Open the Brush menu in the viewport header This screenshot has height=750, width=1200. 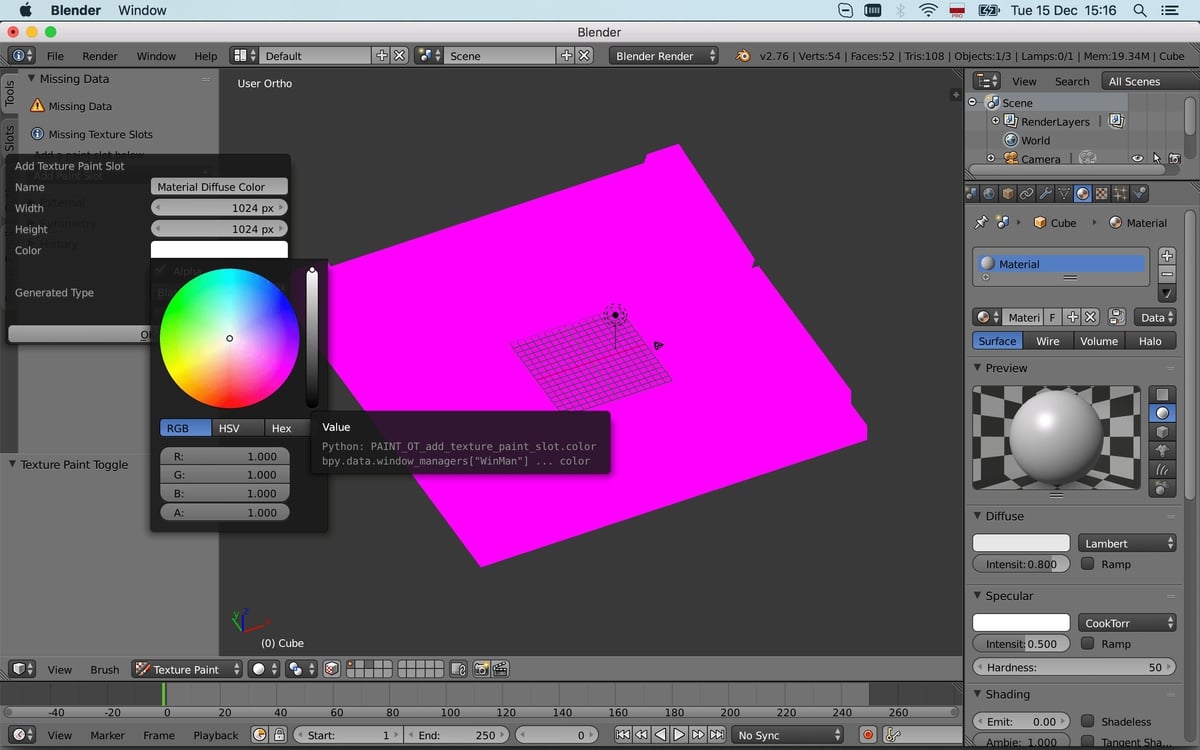coord(104,669)
